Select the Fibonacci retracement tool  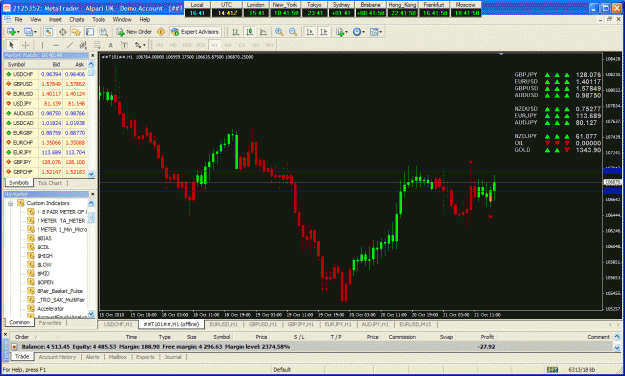(x=97, y=45)
